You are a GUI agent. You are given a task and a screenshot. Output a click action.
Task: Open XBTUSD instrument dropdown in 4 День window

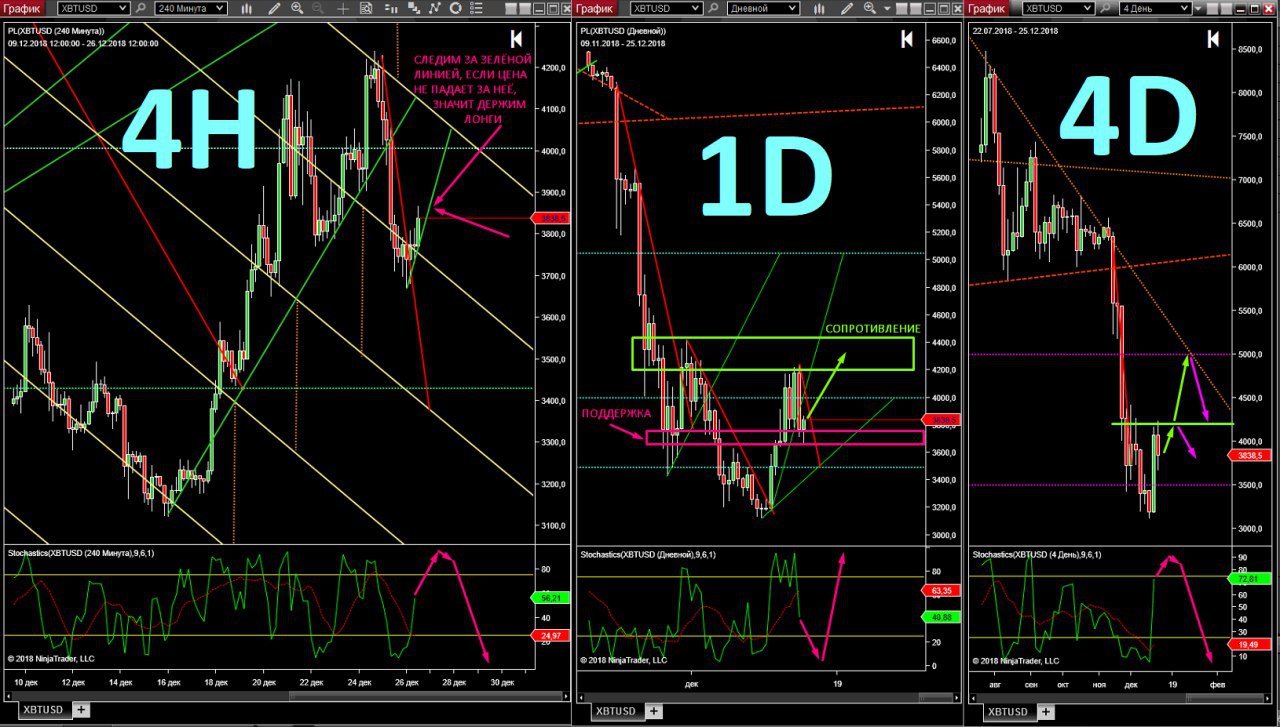click(1058, 8)
